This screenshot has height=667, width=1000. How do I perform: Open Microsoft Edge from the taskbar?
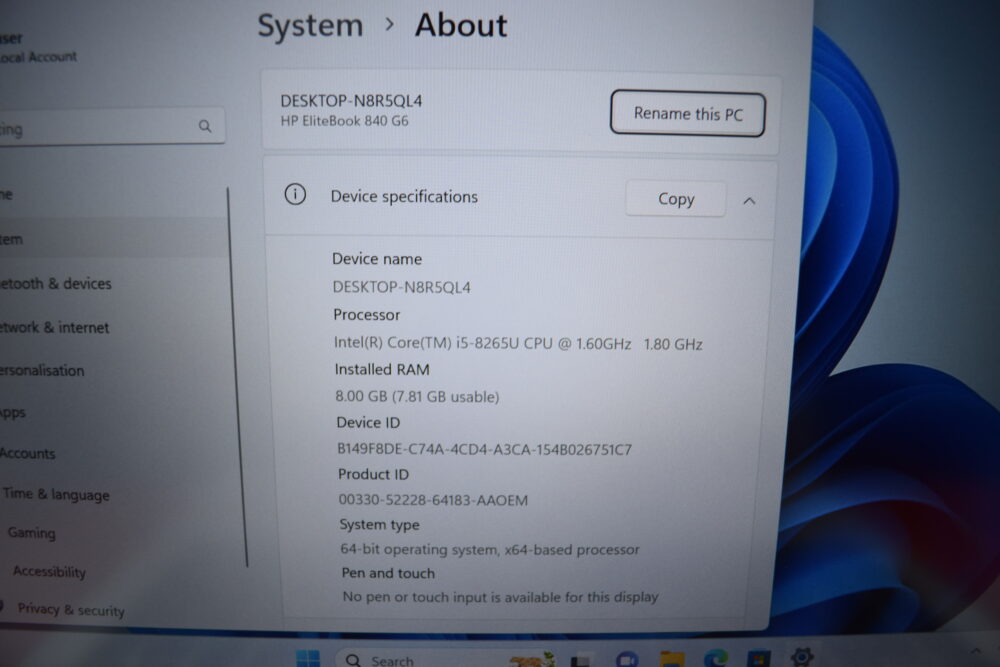click(716, 658)
